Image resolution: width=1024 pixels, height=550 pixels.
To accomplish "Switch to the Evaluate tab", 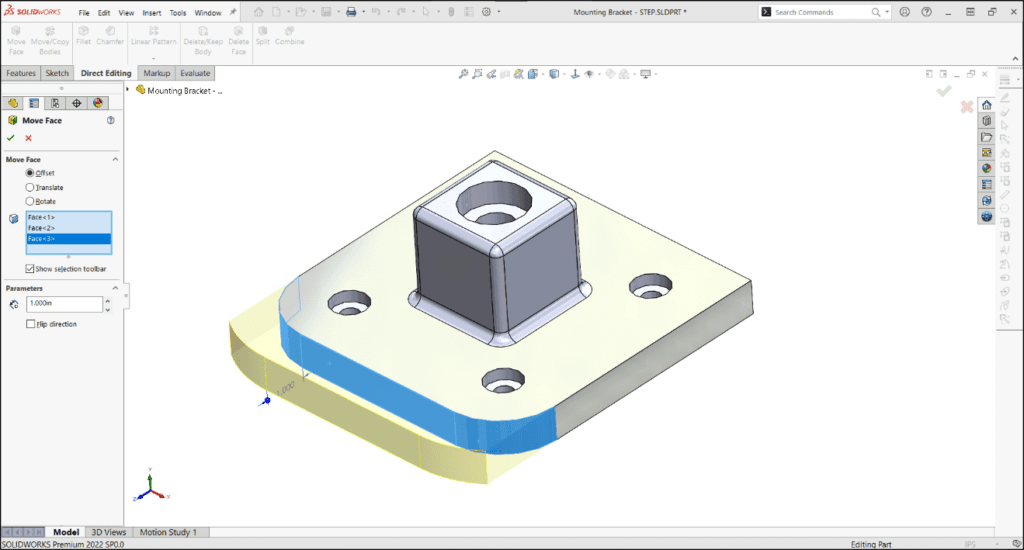I will tap(195, 73).
